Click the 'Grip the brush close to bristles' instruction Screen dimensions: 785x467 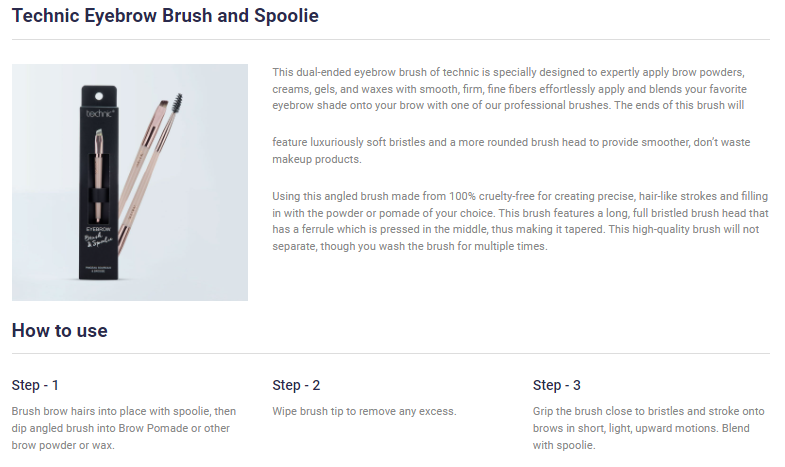tap(648, 428)
